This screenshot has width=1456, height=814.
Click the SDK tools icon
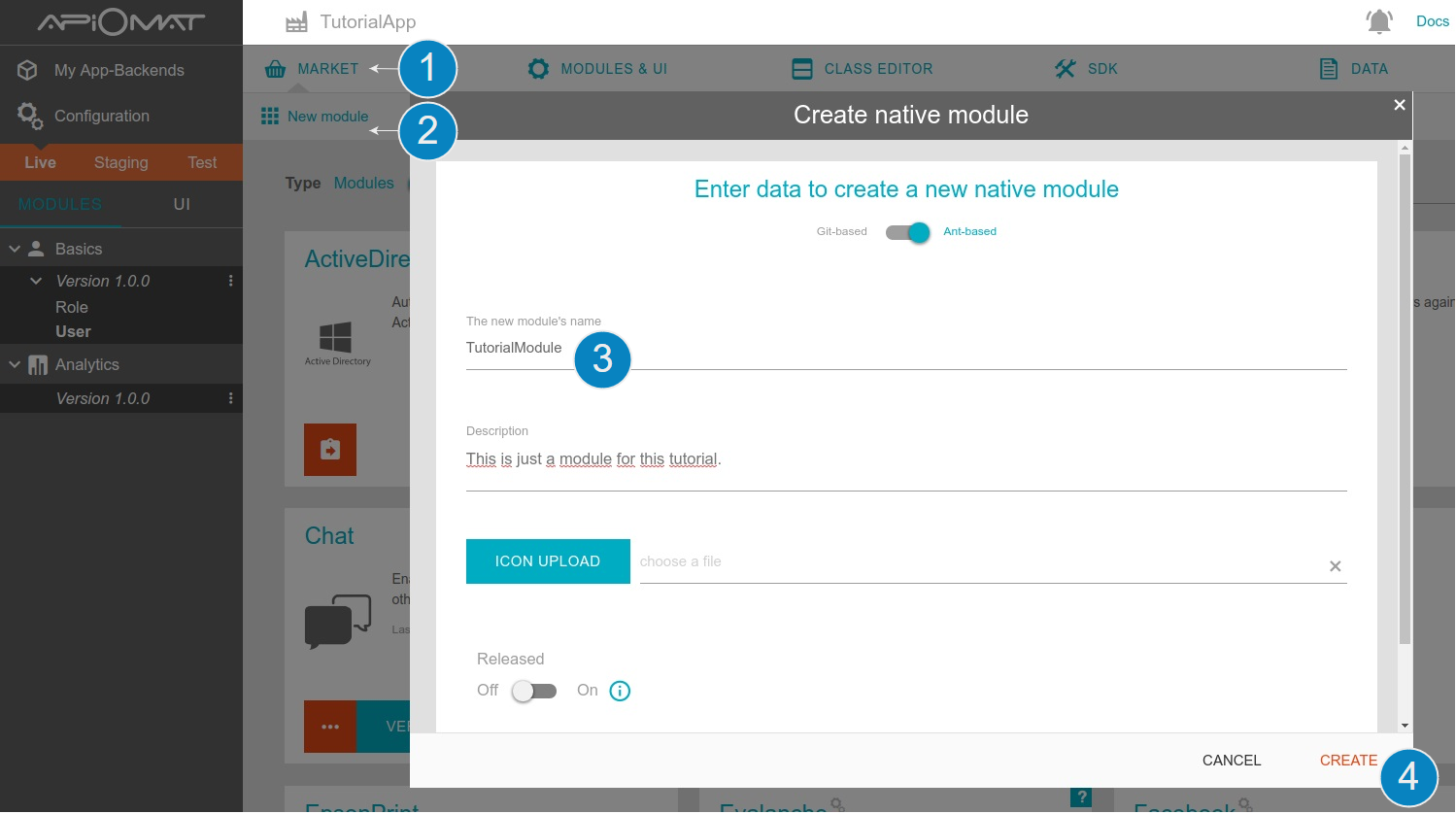click(x=1066, y=69)
